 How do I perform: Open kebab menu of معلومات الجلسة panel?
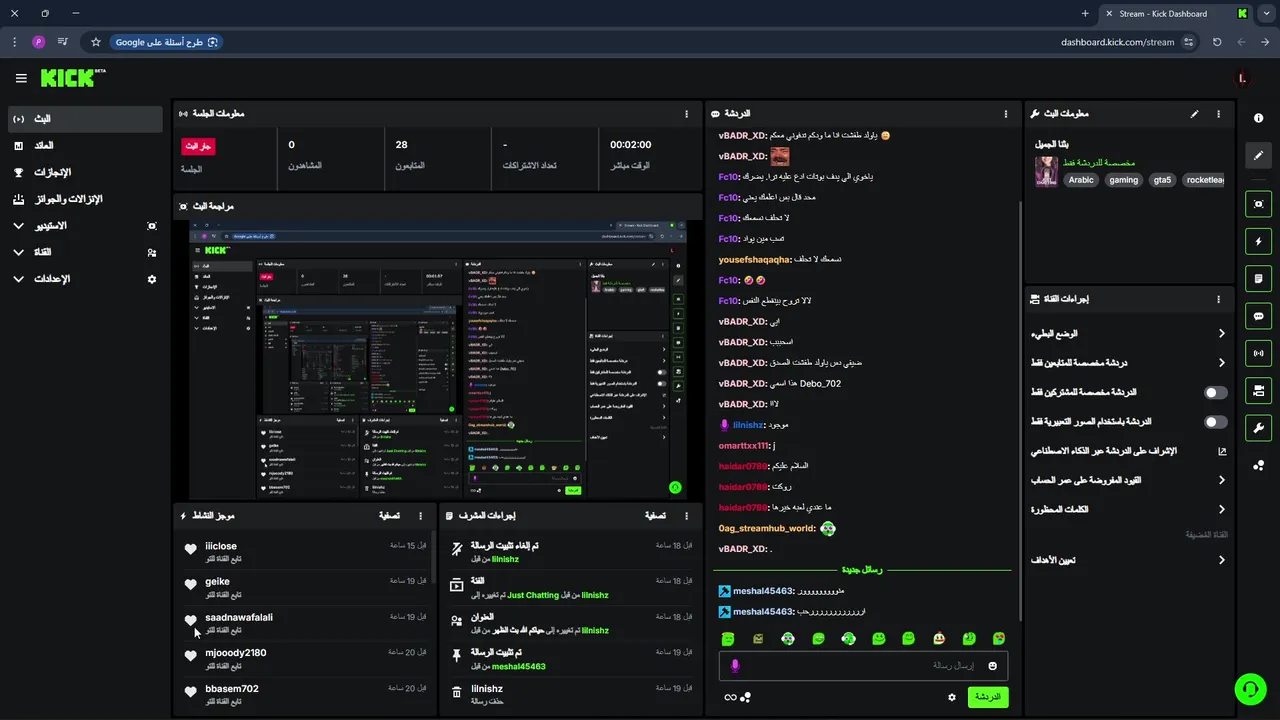[x=686, y=114]
